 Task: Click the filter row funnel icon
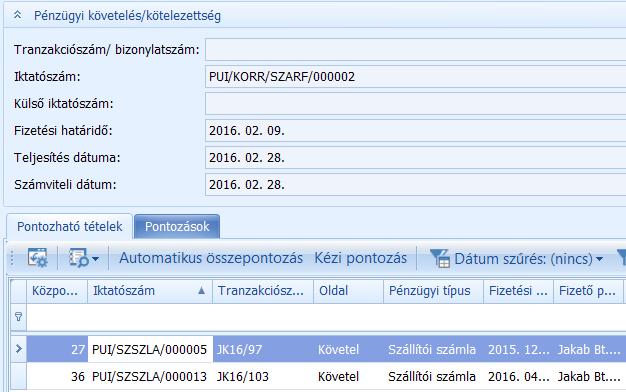[x=18, y=317]
